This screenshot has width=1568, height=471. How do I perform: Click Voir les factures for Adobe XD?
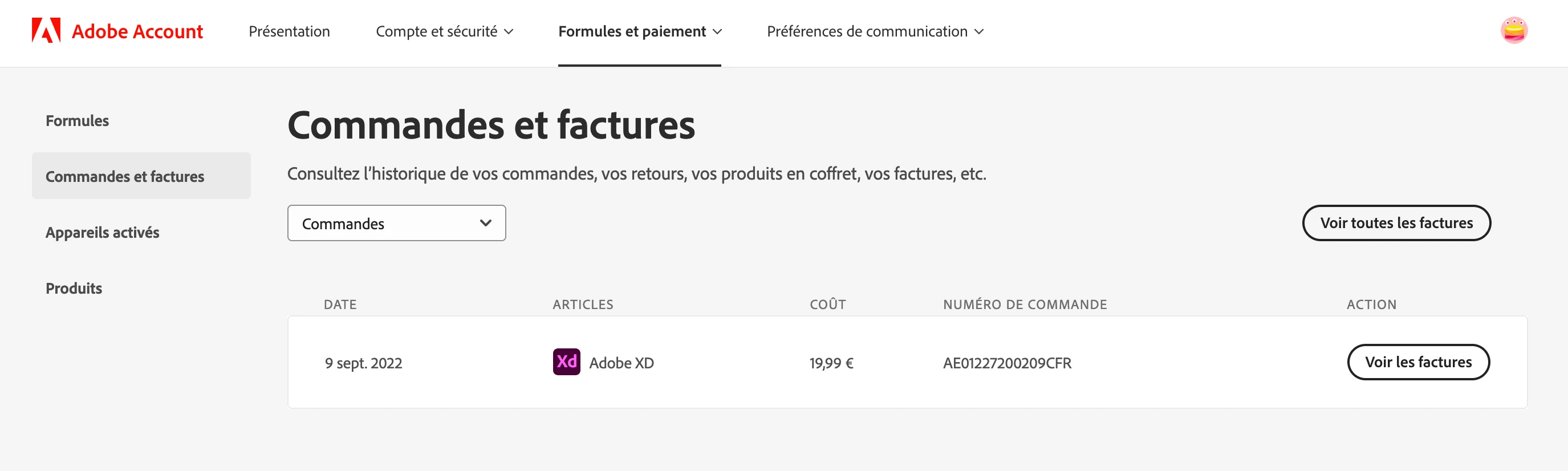(1417, 362)
